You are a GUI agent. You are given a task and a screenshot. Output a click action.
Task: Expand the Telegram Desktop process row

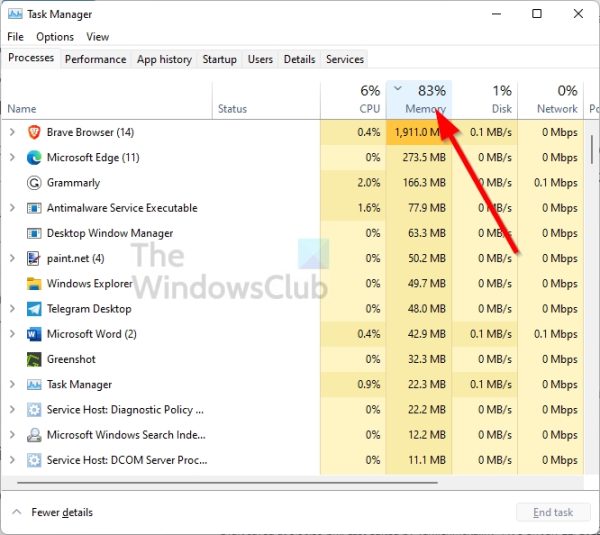click(x=12, y=309)
